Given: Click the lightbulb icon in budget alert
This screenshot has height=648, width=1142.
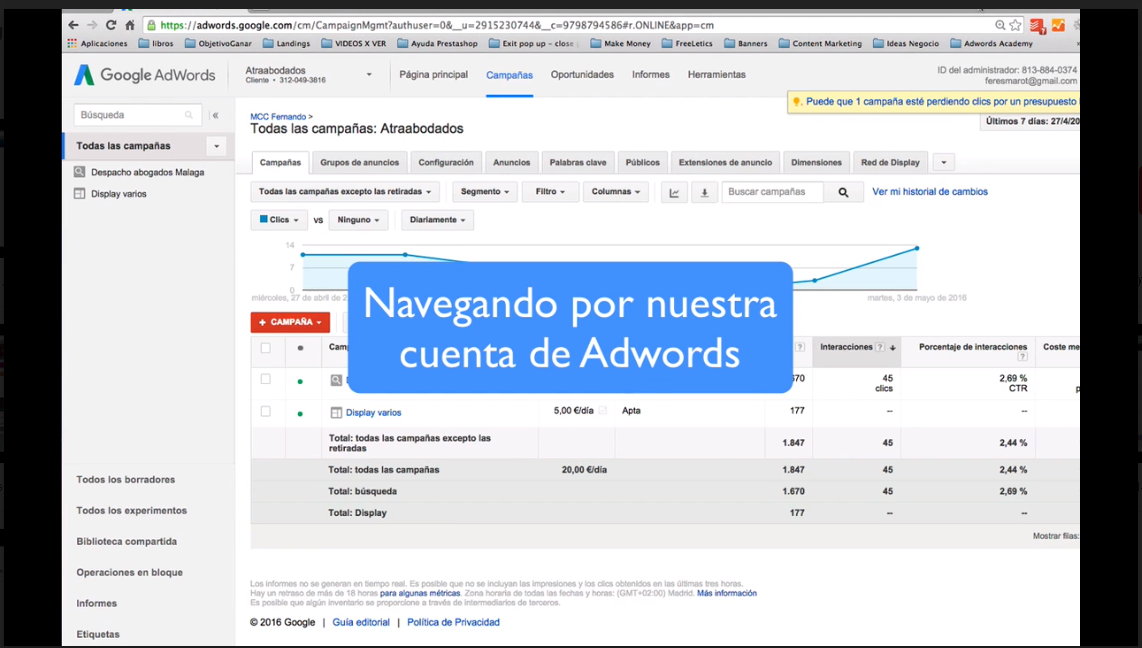Looking at the screenshot, I should [797, 102].
